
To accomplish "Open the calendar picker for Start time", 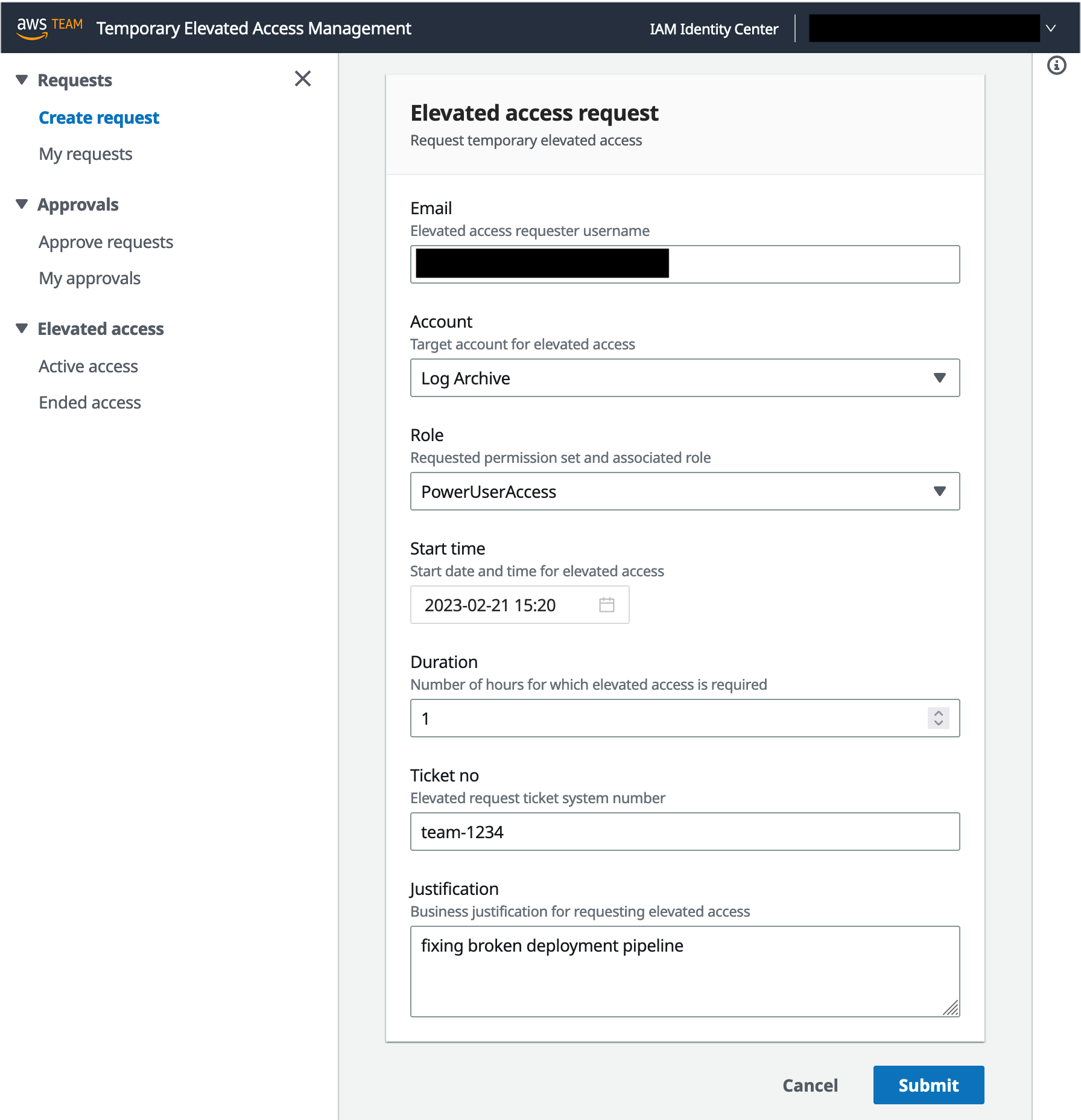I will point(607,605).
